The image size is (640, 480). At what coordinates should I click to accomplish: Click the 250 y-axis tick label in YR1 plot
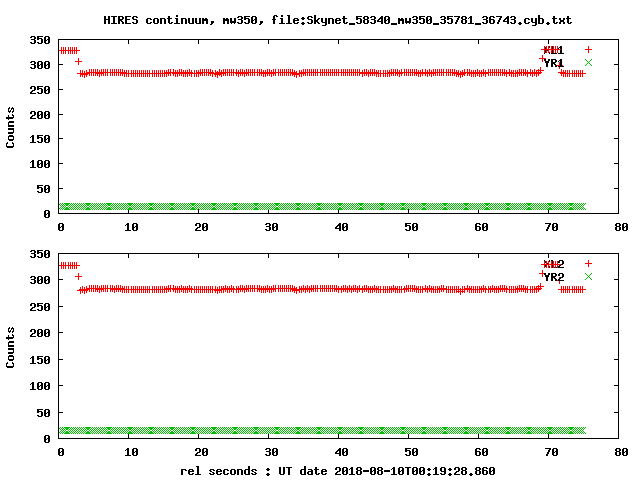click(40, 90)
